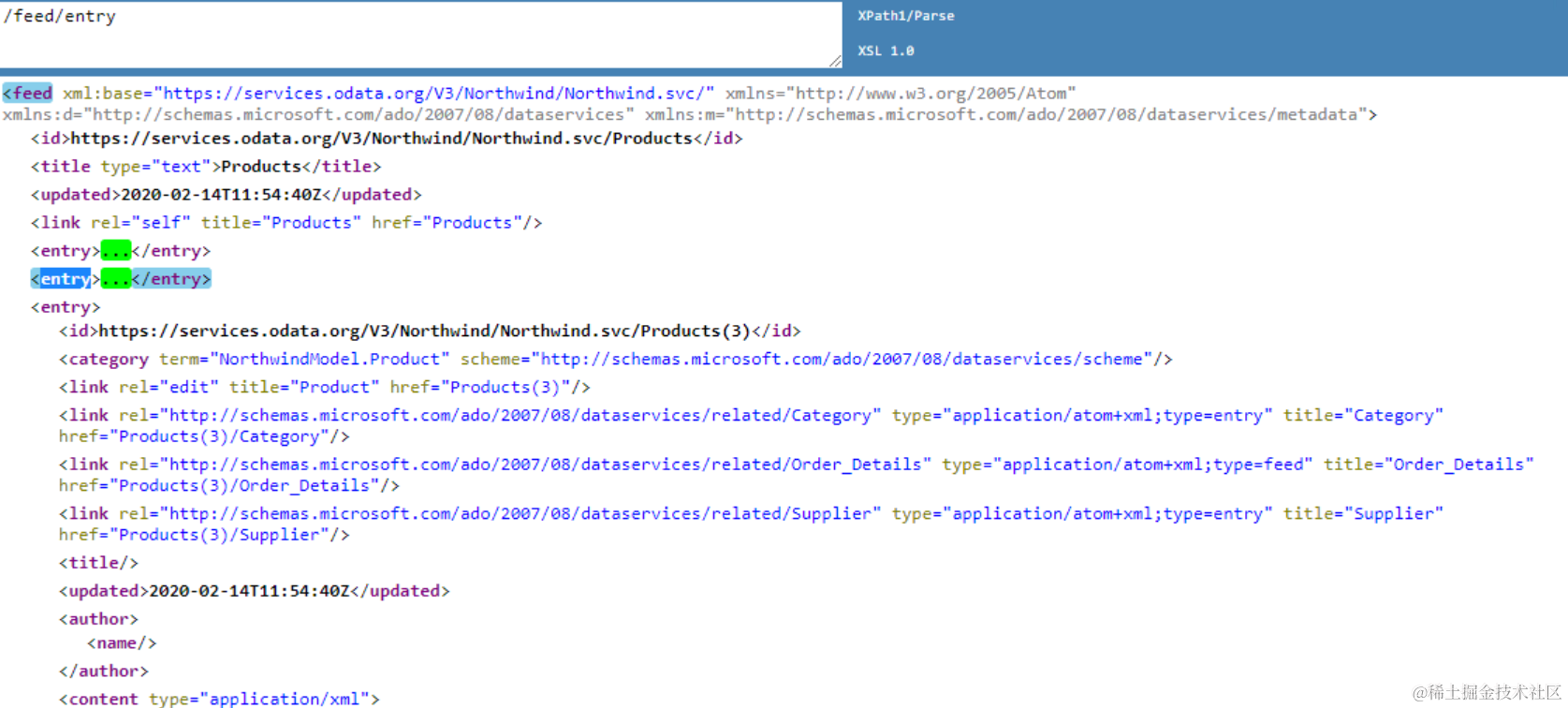1568x708 pixels.
Task: Click the opening tag of the expanded entry
Action: tap(66, 307)
